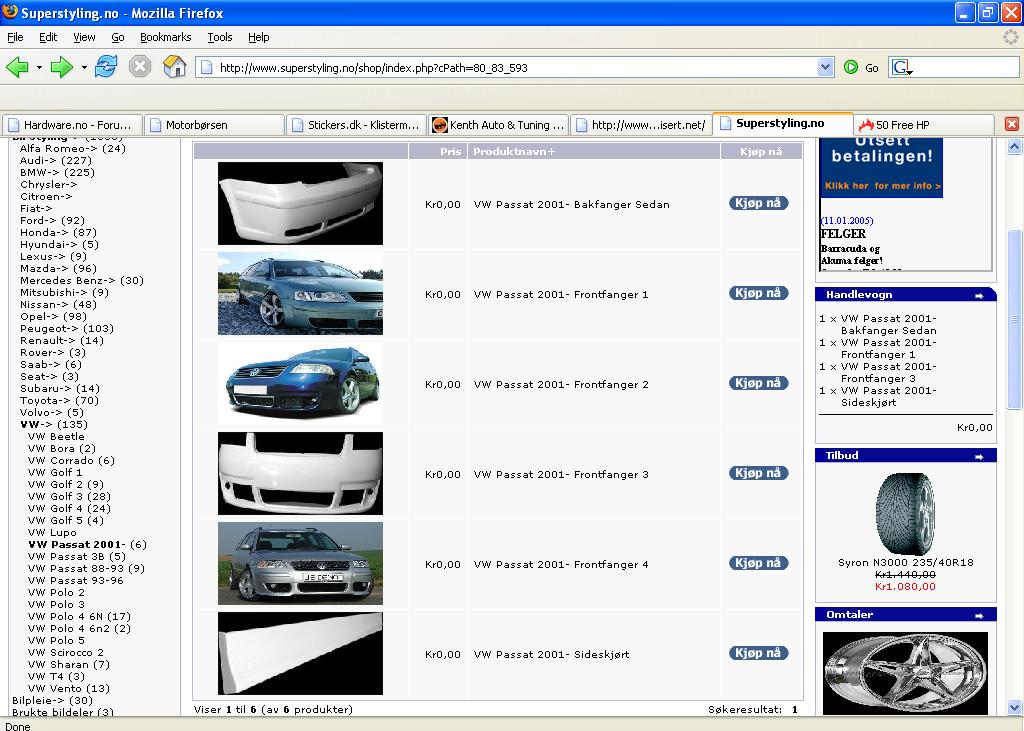
Task: Open the VW Passat 2001- Frontfanger 1 link
Action: pyautogui.click(x=561, y=295)
